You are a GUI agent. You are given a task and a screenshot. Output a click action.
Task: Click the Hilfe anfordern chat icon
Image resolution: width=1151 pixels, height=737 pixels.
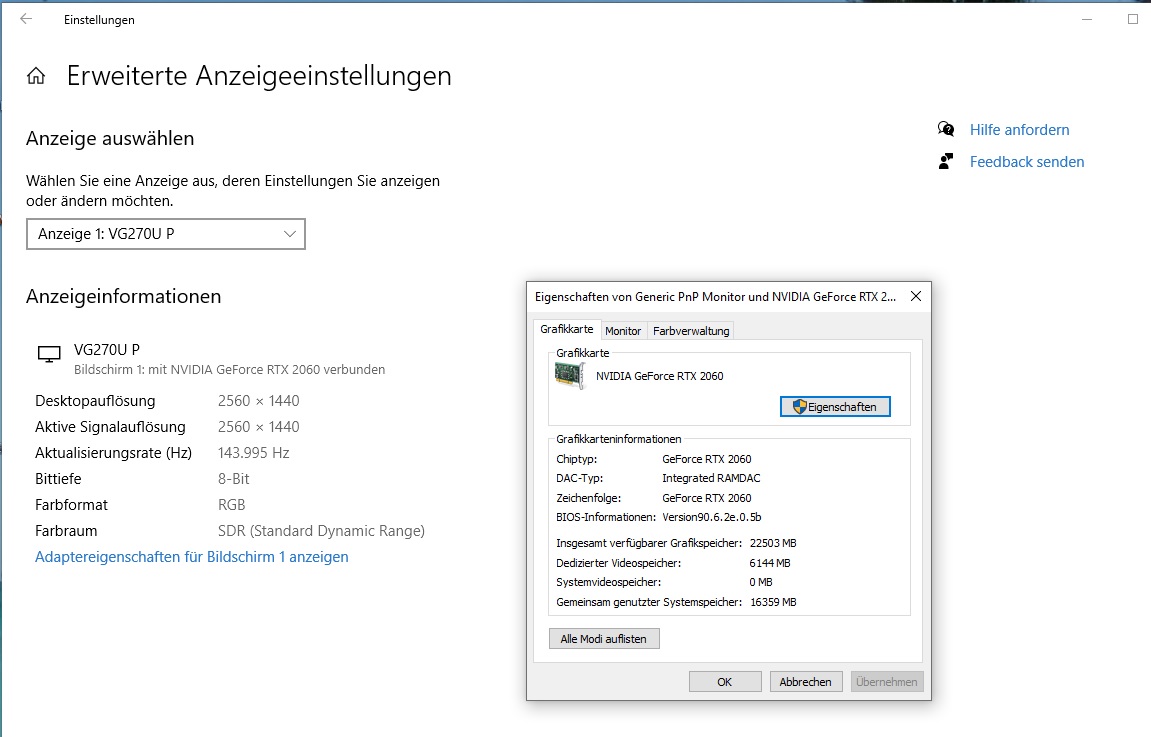coord(946,130)
